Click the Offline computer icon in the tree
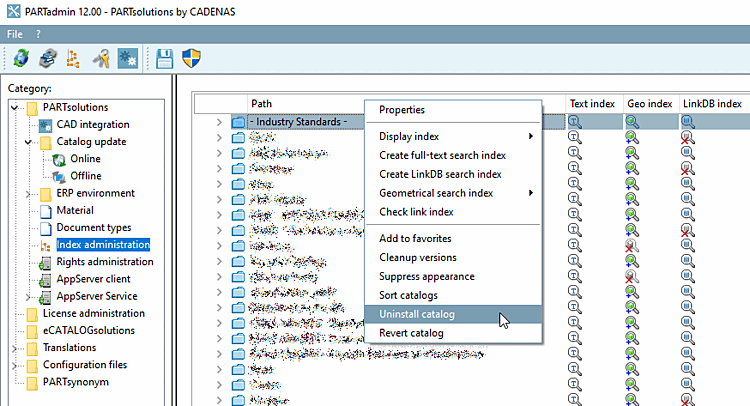The height and width of the screenshot is (406, 750). [59, 176]
